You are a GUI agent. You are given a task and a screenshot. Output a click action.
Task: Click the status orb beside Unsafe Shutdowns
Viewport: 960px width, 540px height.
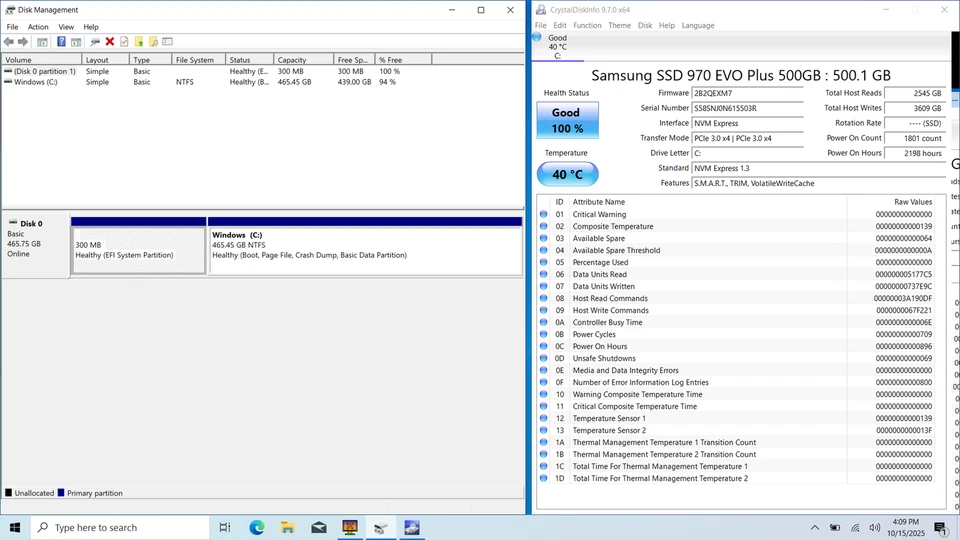(x=544, y=358)
